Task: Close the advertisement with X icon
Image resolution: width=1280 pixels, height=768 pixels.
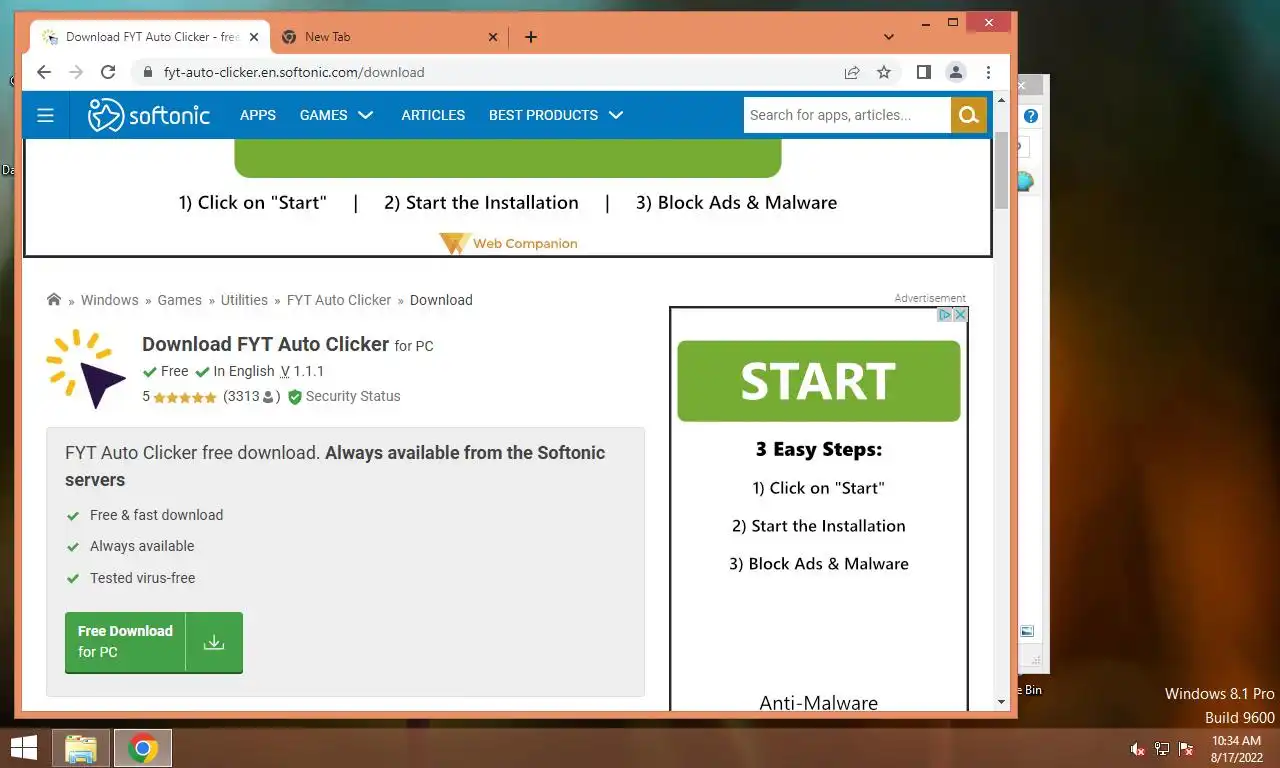Action: (960, 314)
